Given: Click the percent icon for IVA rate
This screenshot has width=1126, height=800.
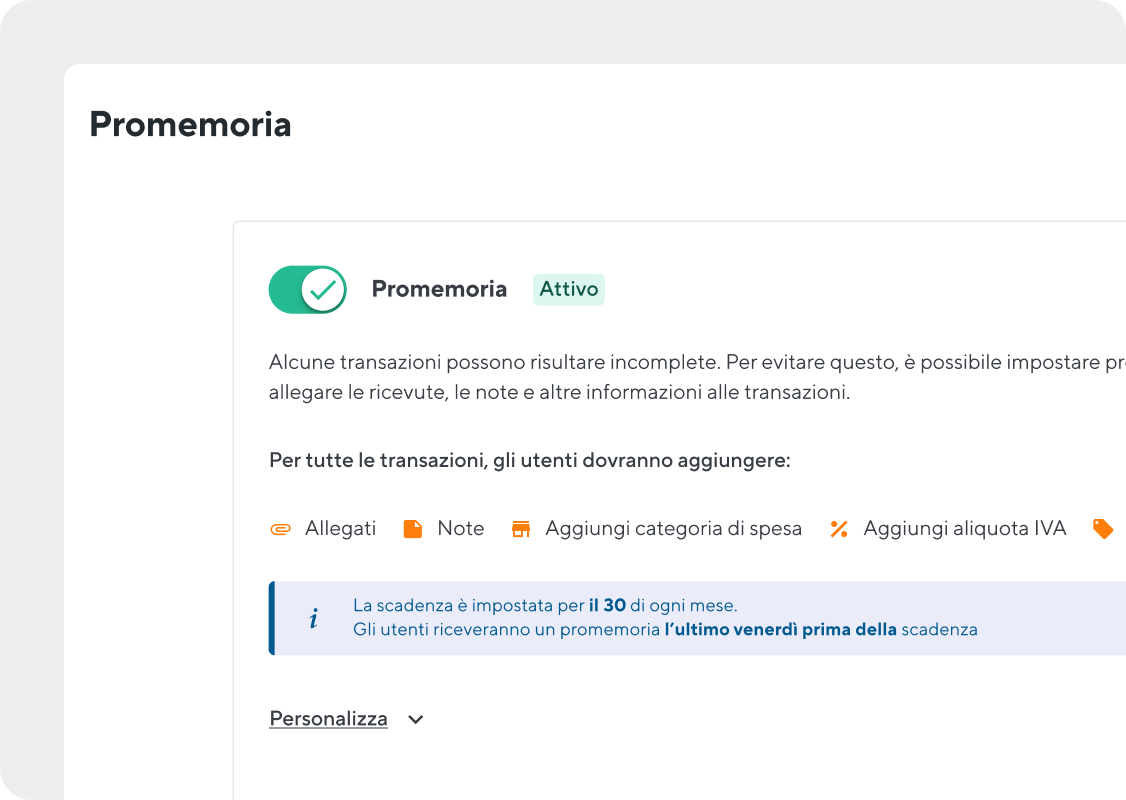Looking at the screenshot, I should (x=839, y=529).
